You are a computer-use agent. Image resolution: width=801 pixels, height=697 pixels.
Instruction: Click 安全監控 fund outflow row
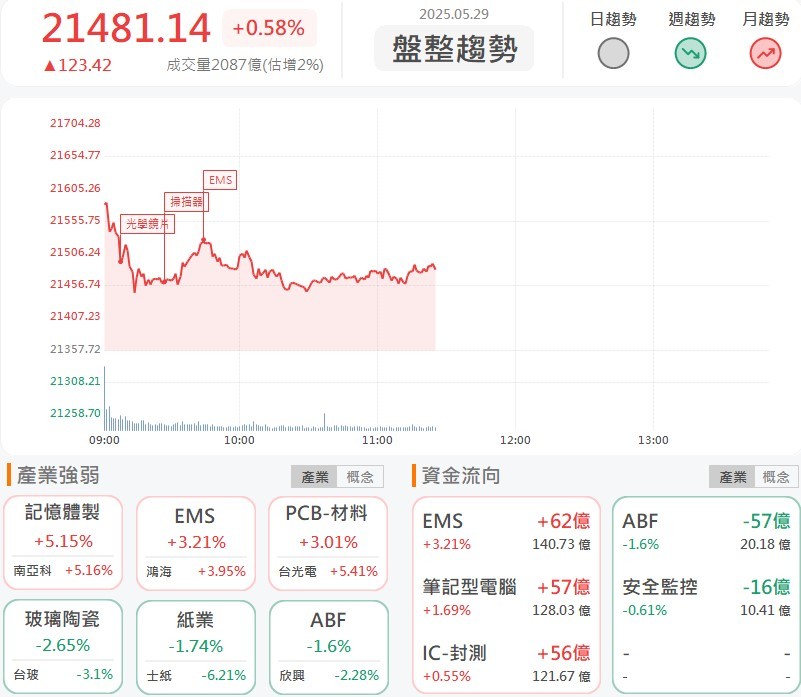(706, 596)
